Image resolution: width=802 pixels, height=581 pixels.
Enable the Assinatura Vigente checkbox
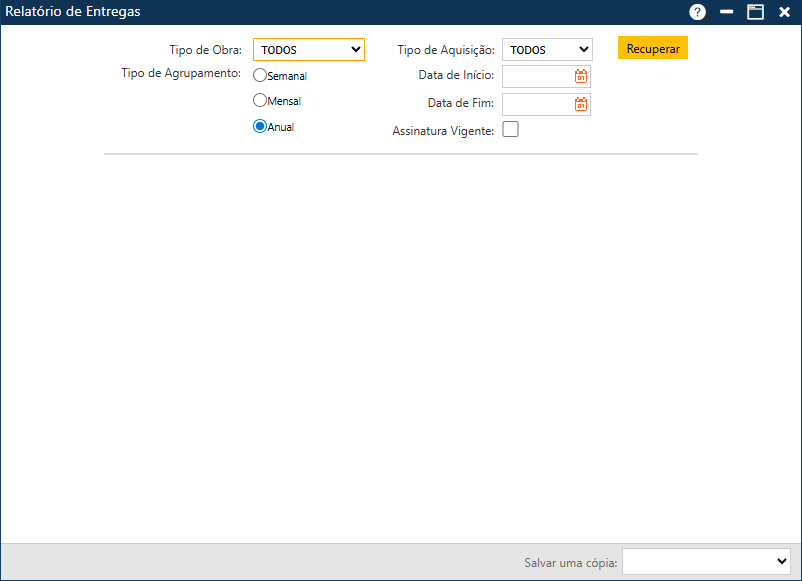tap(510, 129)
